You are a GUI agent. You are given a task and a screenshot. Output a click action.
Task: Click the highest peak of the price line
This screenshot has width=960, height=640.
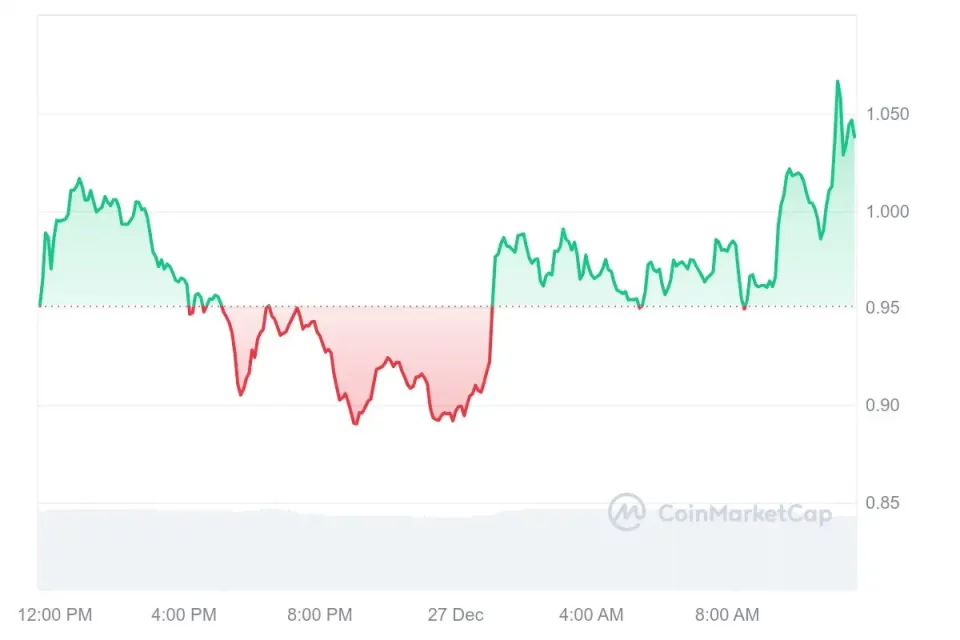(838, 82)
